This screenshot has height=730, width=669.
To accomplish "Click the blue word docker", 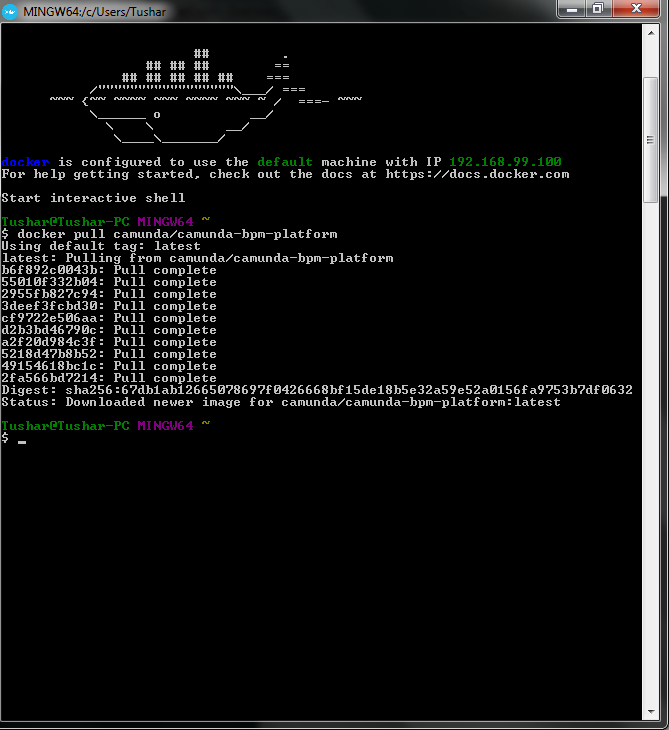I will pos(25,162).
